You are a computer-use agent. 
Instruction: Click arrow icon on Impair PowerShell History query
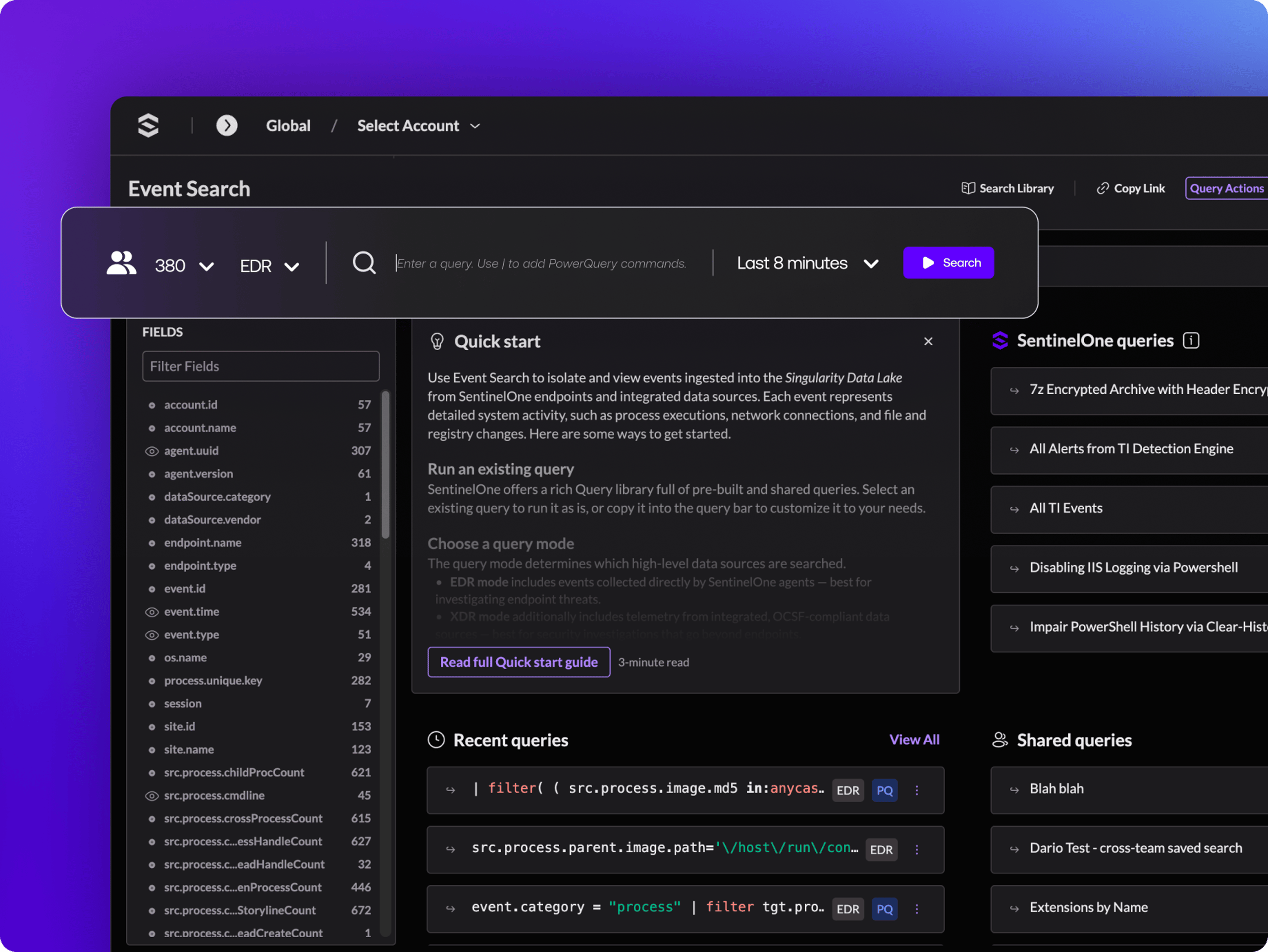pos(1014,628)
